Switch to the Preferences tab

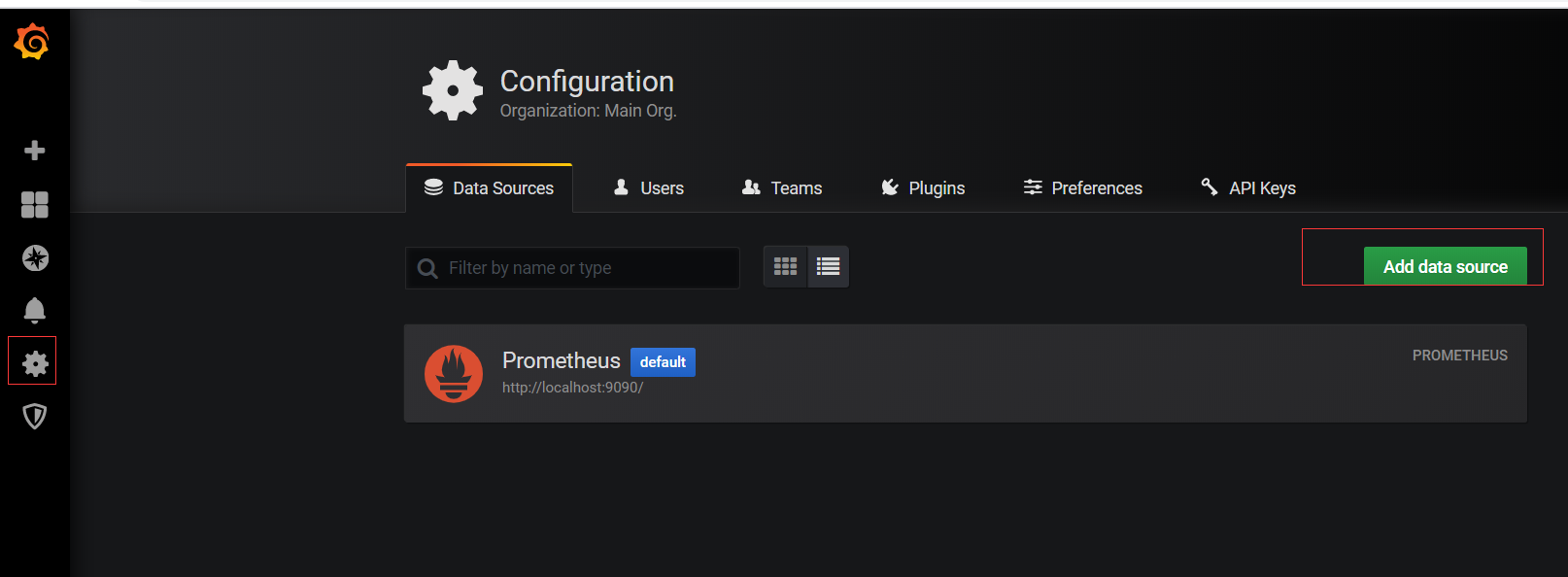[1083, 188]
